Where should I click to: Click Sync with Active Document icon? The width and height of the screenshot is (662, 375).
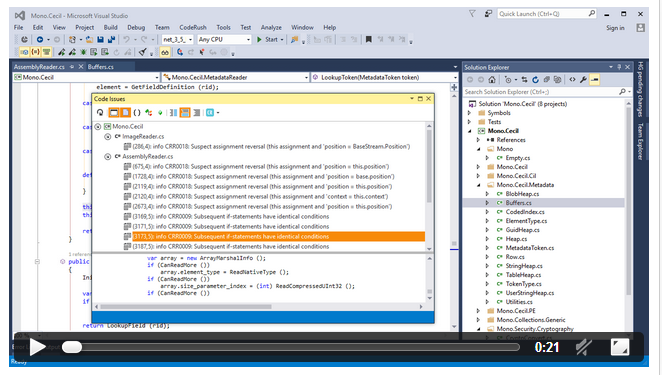(524, 79)
